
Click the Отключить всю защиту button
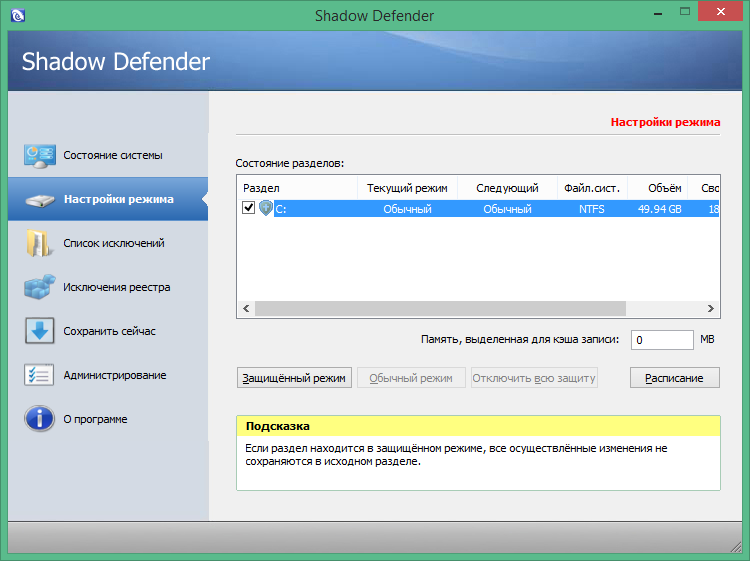[x=534, y=378]
